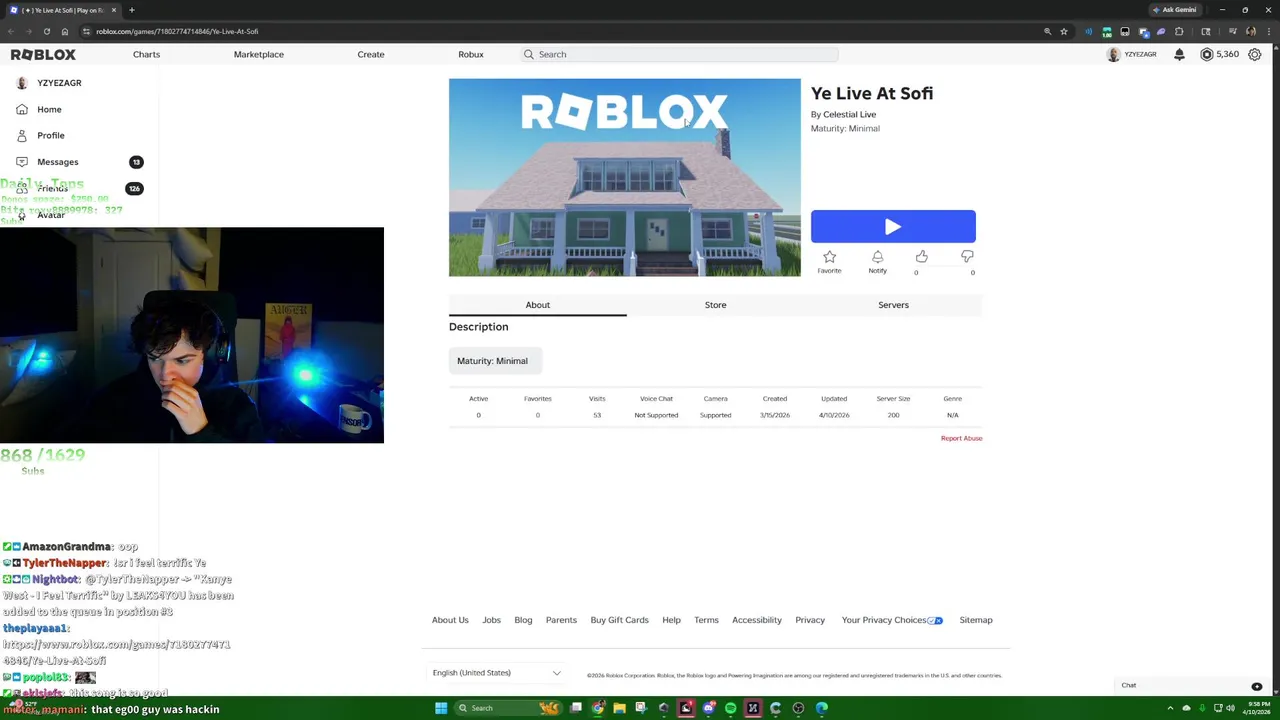Open Marketplace in the top navigation
Image resolution: width=1280 pixels, height=720 pixels.
pyautogui.click(x=259, y=54)
